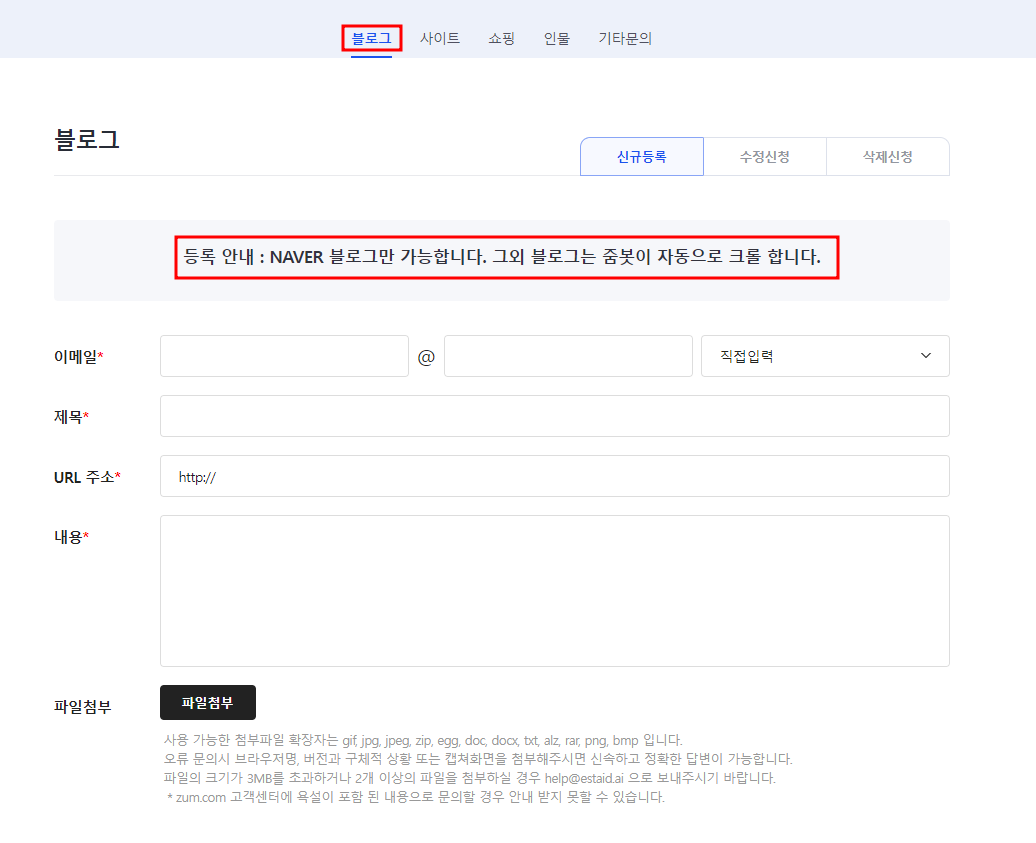Switch to the 수정신청 tab
The height and width of the screenshot is (843, 1036).
click(765, 157)
